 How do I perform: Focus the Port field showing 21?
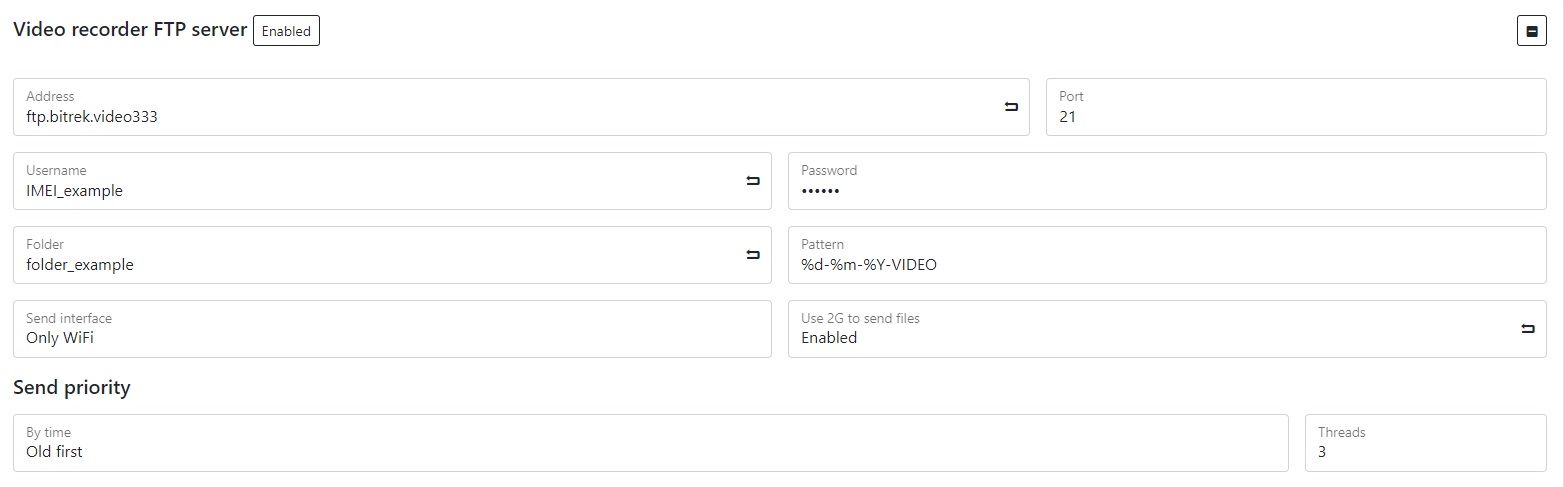click(x=1295, y=116)
